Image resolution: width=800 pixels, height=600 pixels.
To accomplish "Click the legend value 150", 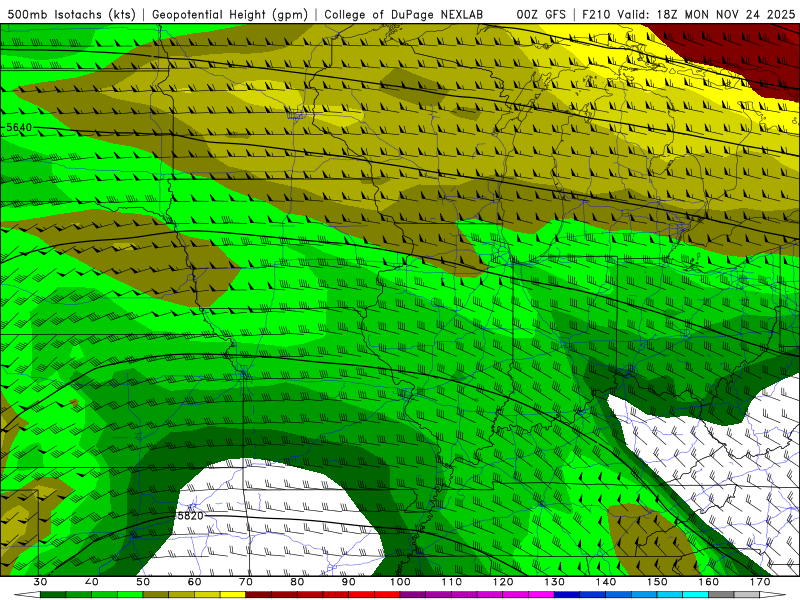I will [657, 582].
